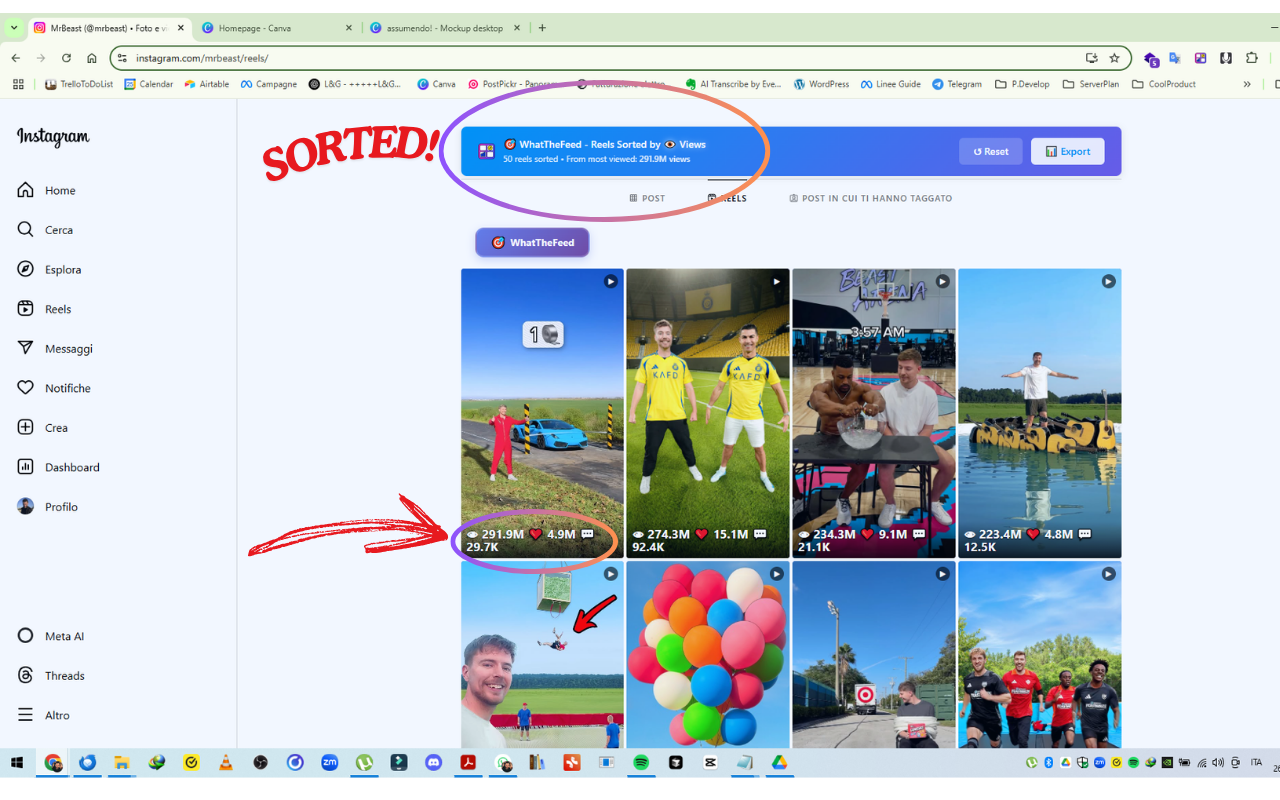Open the 223.4M views water reel
The image size is (1280, 800).
[x=1040, y=413]
